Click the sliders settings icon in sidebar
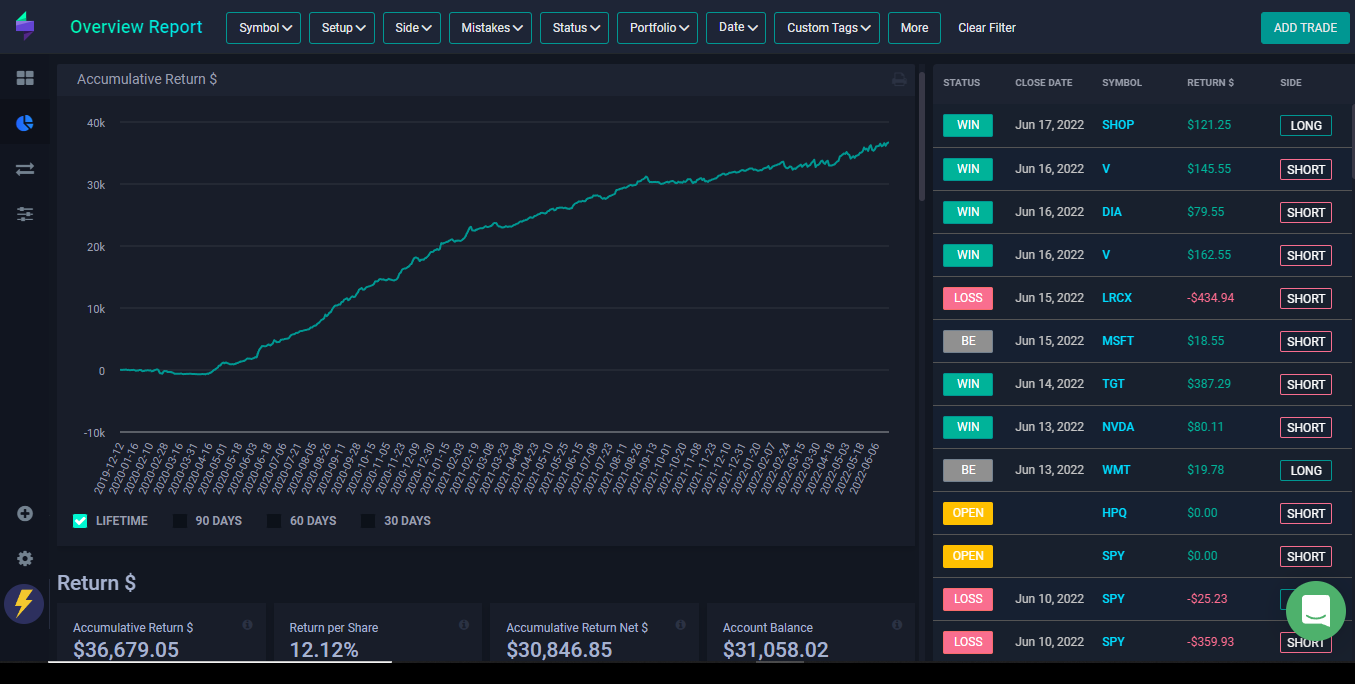Image resolution: width=1355 pixels, height=684 pixels. [25, 214]
